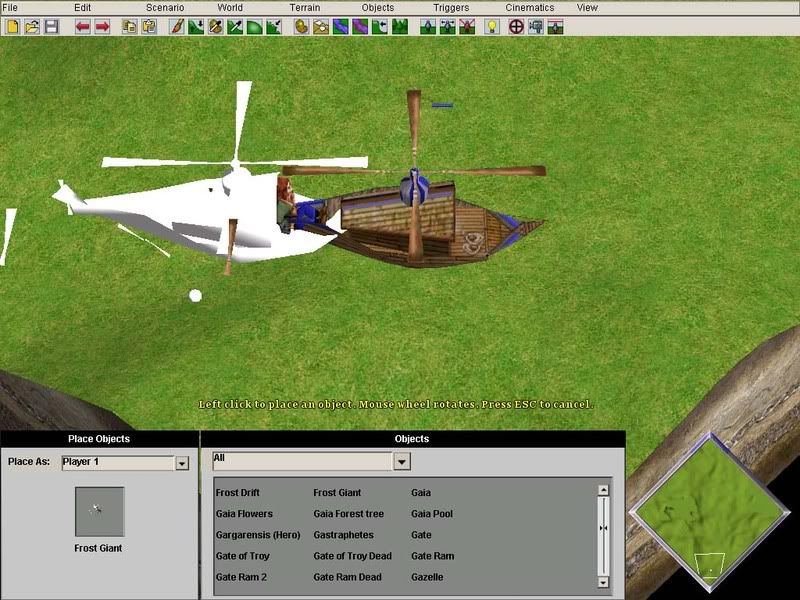
Task: Select Gaia Forest tree from objects list
Action: [348, 514]
